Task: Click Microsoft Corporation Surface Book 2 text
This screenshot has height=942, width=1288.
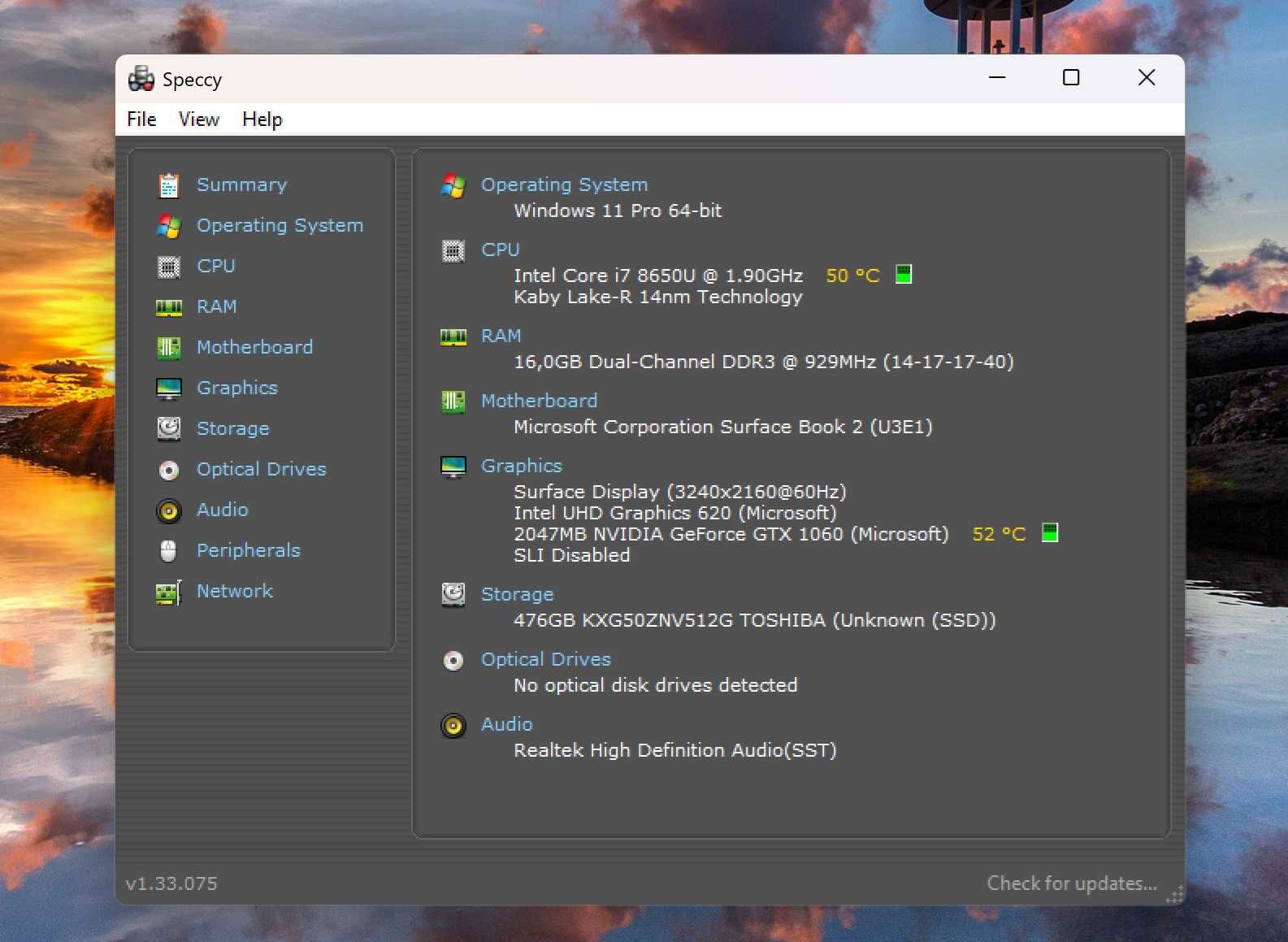Action: coord(723,428)
